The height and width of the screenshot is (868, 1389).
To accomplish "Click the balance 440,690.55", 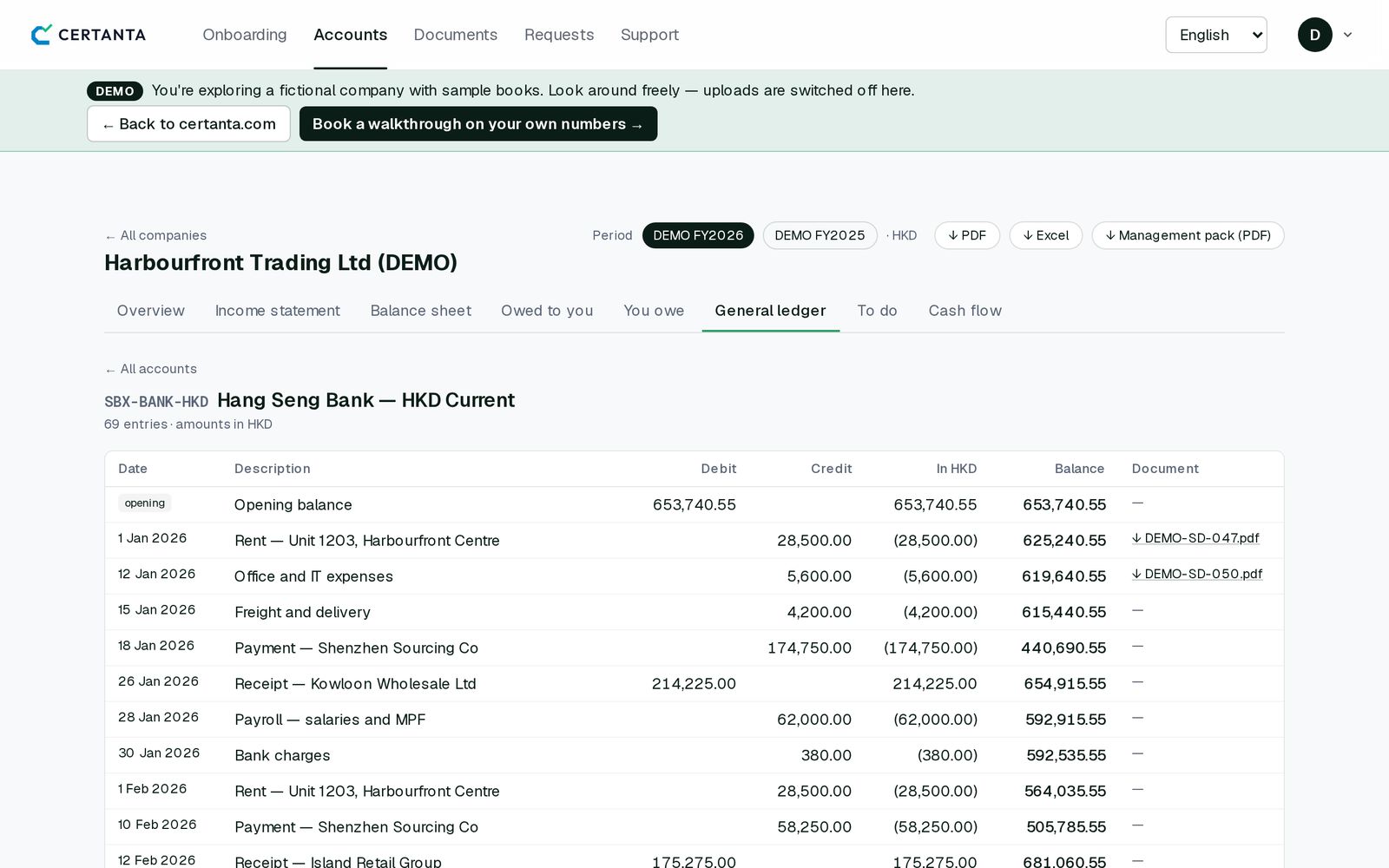I will [x=1063, y=648].
